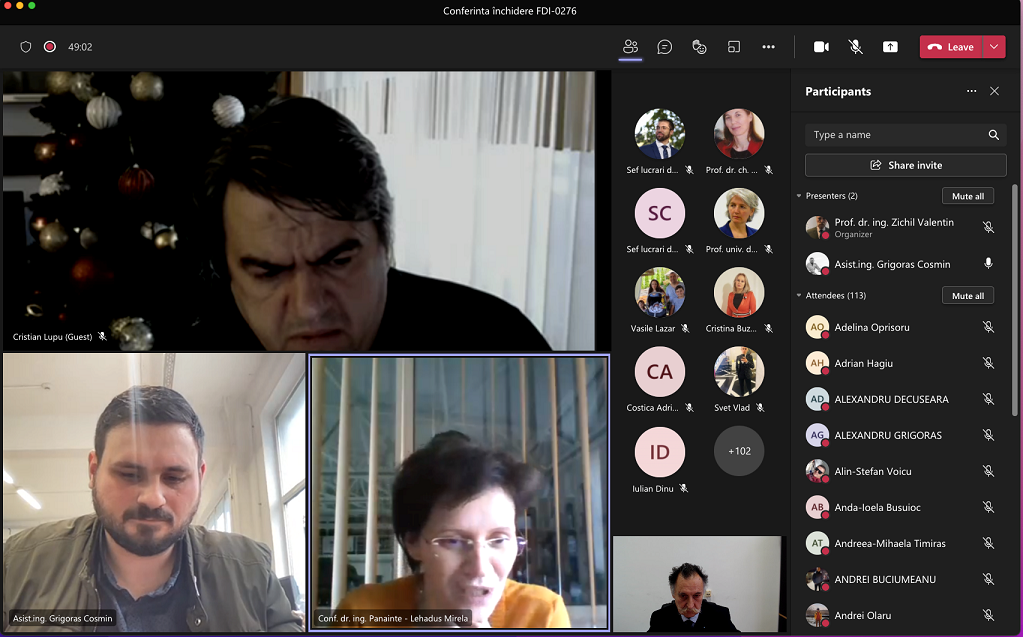Collapse the Presenters (2) section
This screenshot has width=1023, height=637.
pos(799,196)
